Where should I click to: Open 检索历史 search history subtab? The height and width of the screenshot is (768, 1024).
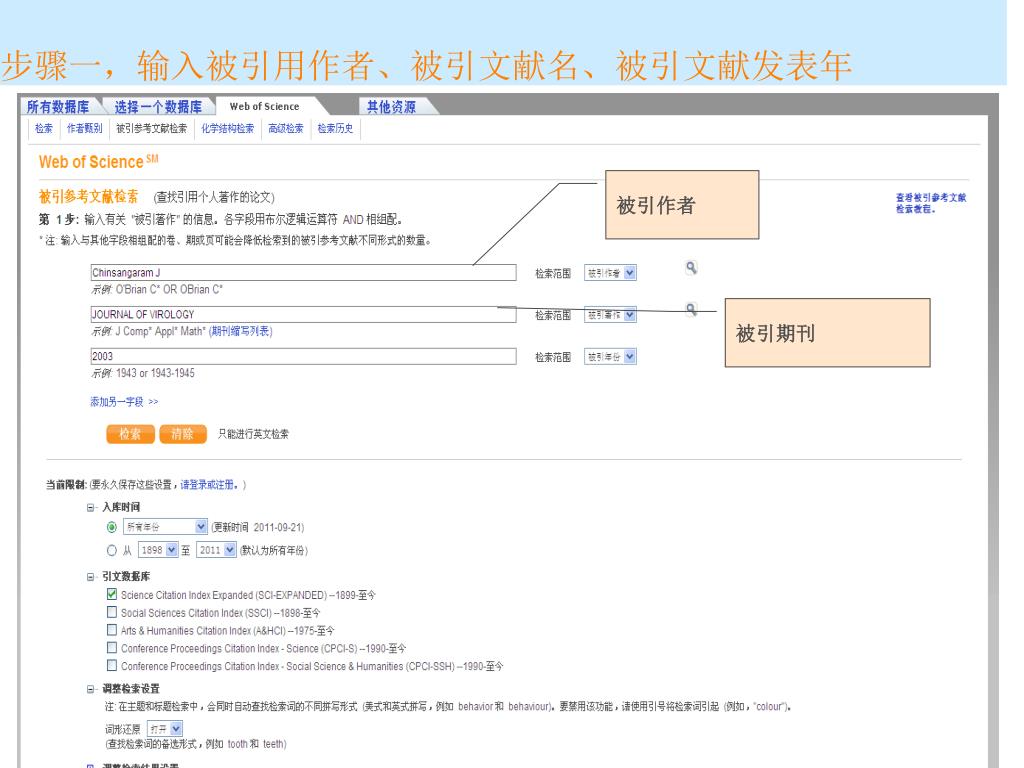336,128
